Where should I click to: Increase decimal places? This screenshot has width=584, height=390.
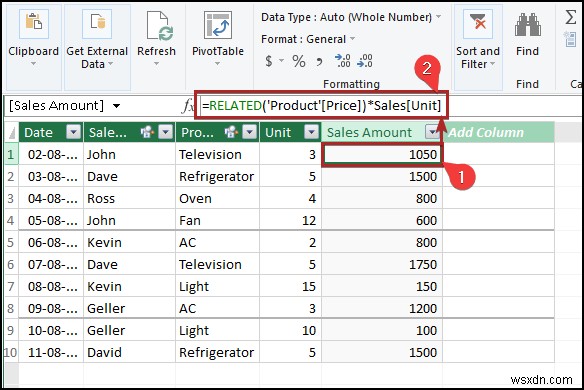[342, 61]
